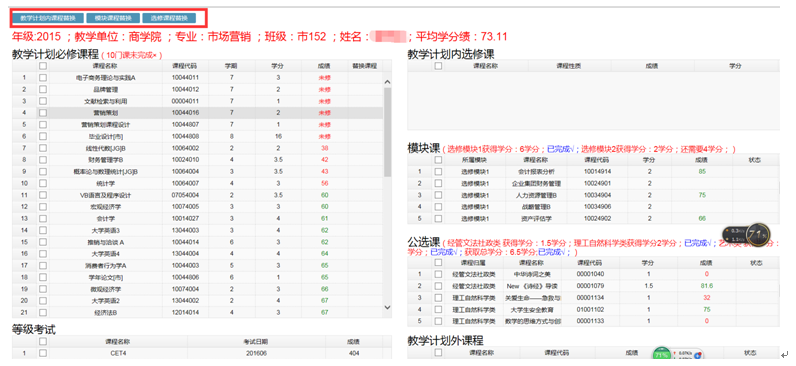This screenshot has height=366, width=796.
Task: Click 考试日期 column header in 等级考试 table
Action: (x=256, y=341)
